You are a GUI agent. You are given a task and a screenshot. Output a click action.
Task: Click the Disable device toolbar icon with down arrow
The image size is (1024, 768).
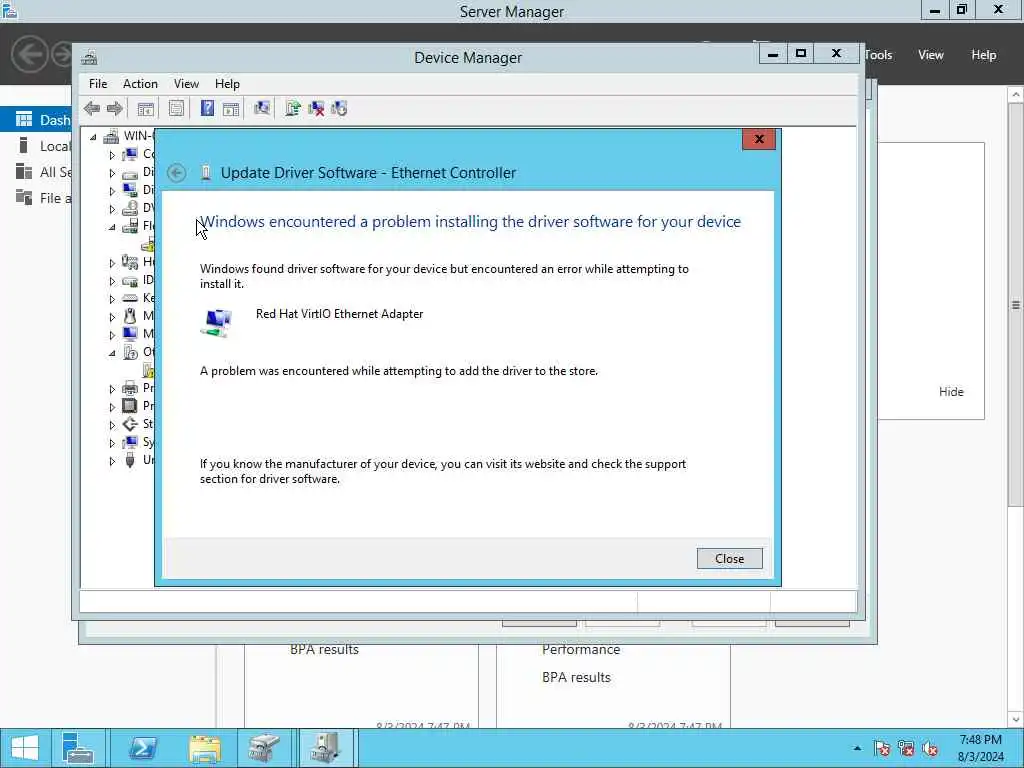(x=339, y=108)
